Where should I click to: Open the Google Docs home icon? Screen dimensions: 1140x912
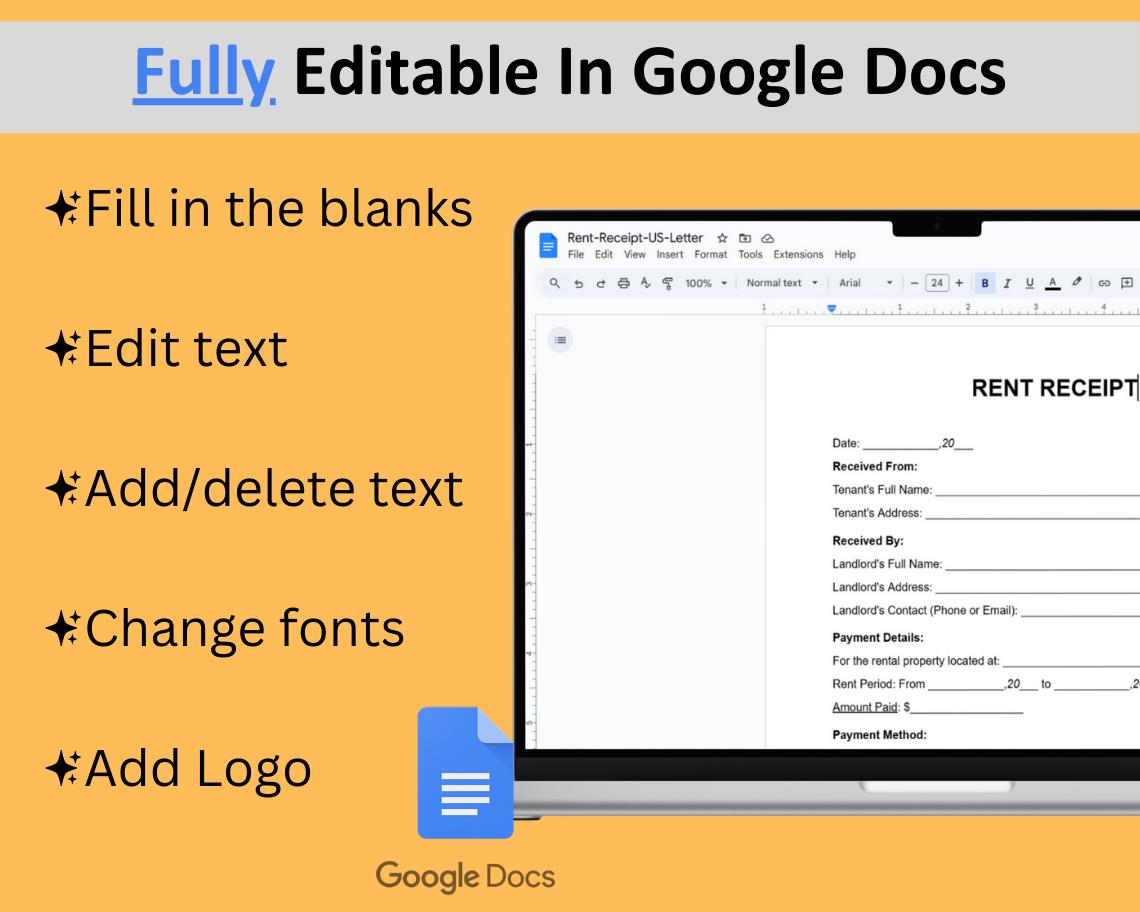pyautogui.click(x=548, y=245)
